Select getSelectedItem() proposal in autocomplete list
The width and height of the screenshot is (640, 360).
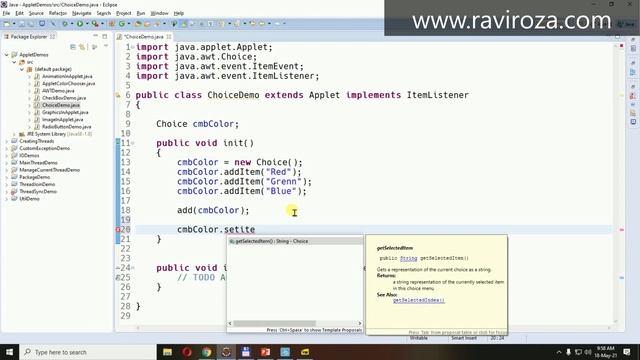(295, 241)
